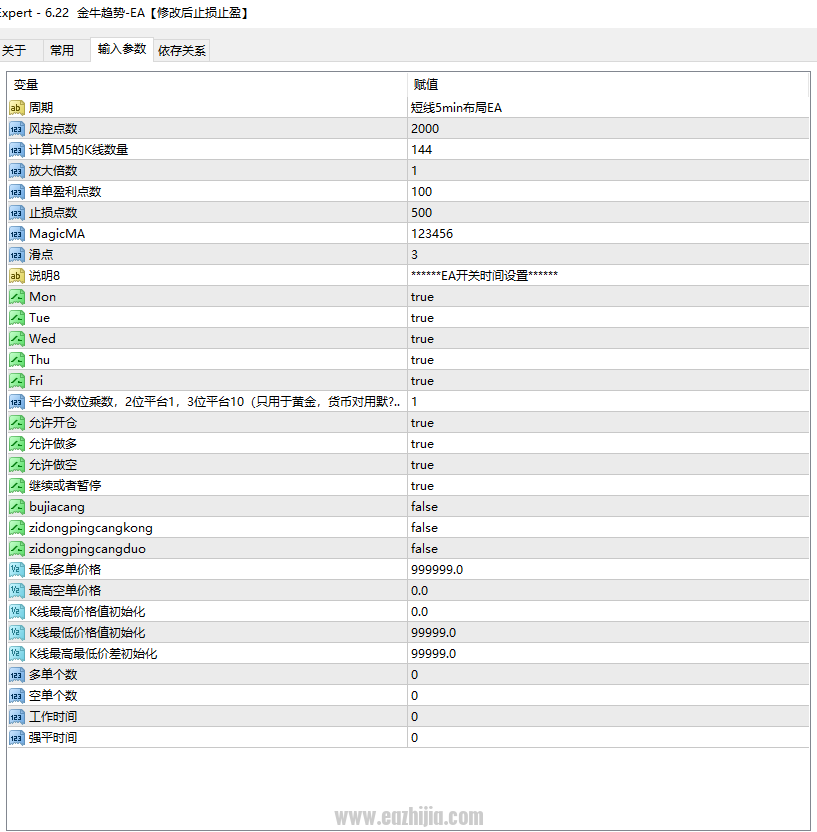The image size is (817, 832).
Task: Click the boolean icon beside Wed
Action: (16, 339)
